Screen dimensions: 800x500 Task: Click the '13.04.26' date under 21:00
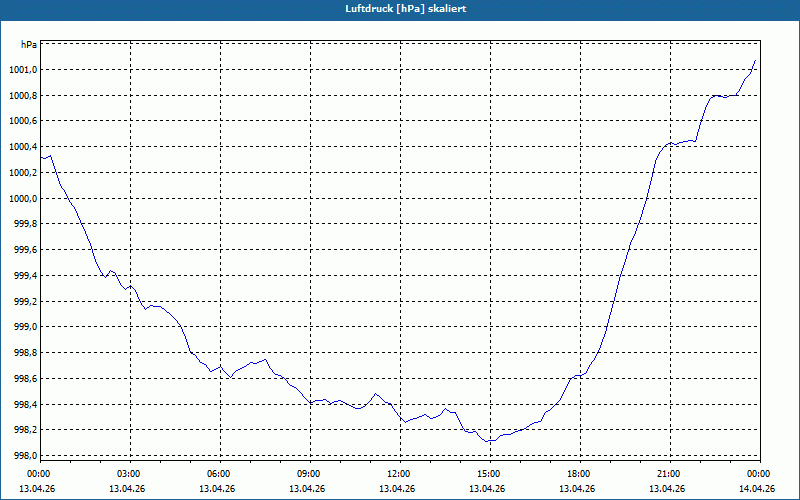[x=667, y=489]
